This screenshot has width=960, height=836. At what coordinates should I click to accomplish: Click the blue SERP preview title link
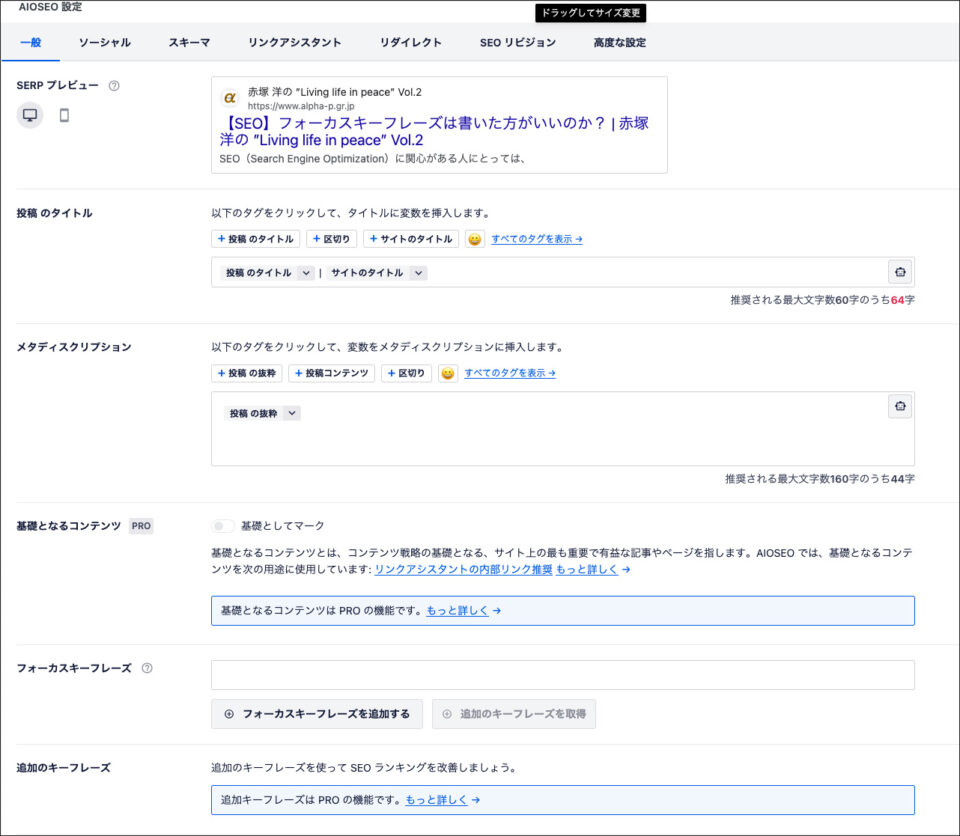click(x=434, y=131)
